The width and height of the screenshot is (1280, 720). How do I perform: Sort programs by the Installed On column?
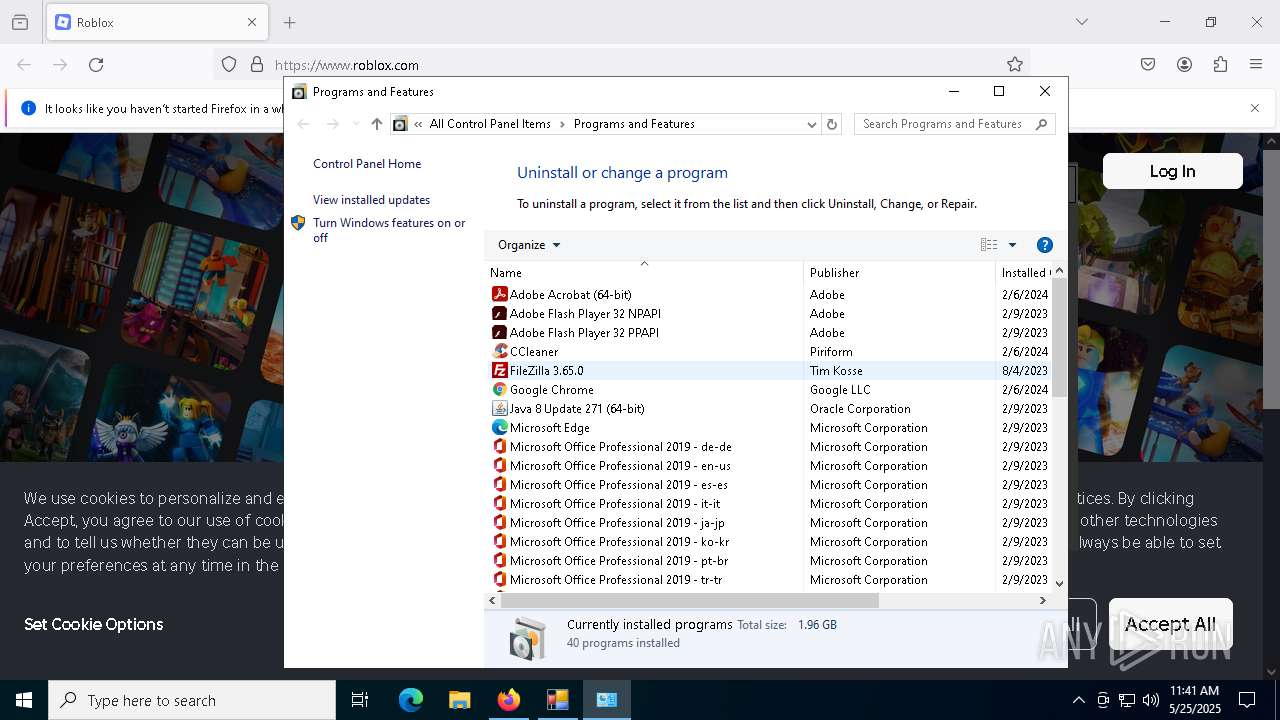[x=1024, y=272]
